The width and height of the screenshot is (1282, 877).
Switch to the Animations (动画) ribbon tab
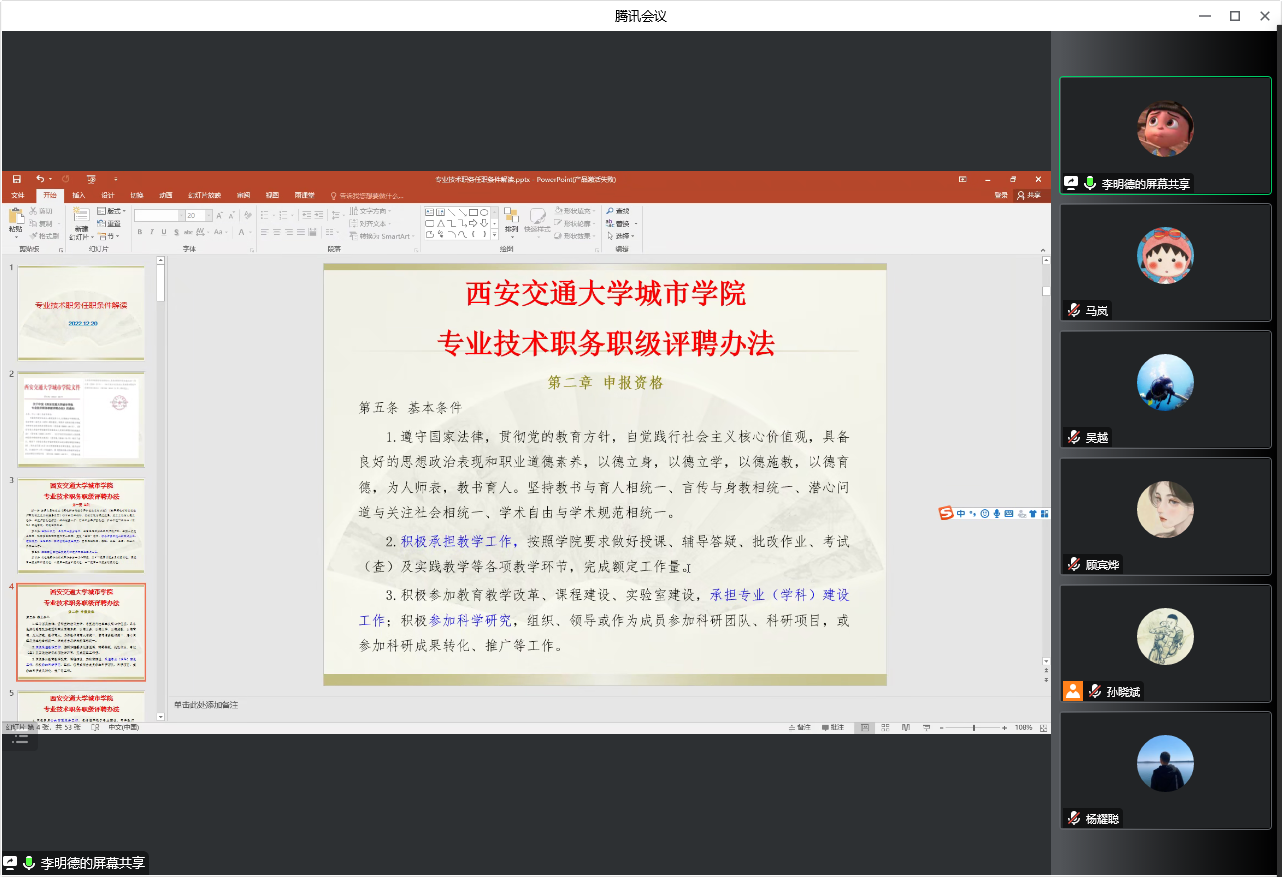tap(166, 195)
